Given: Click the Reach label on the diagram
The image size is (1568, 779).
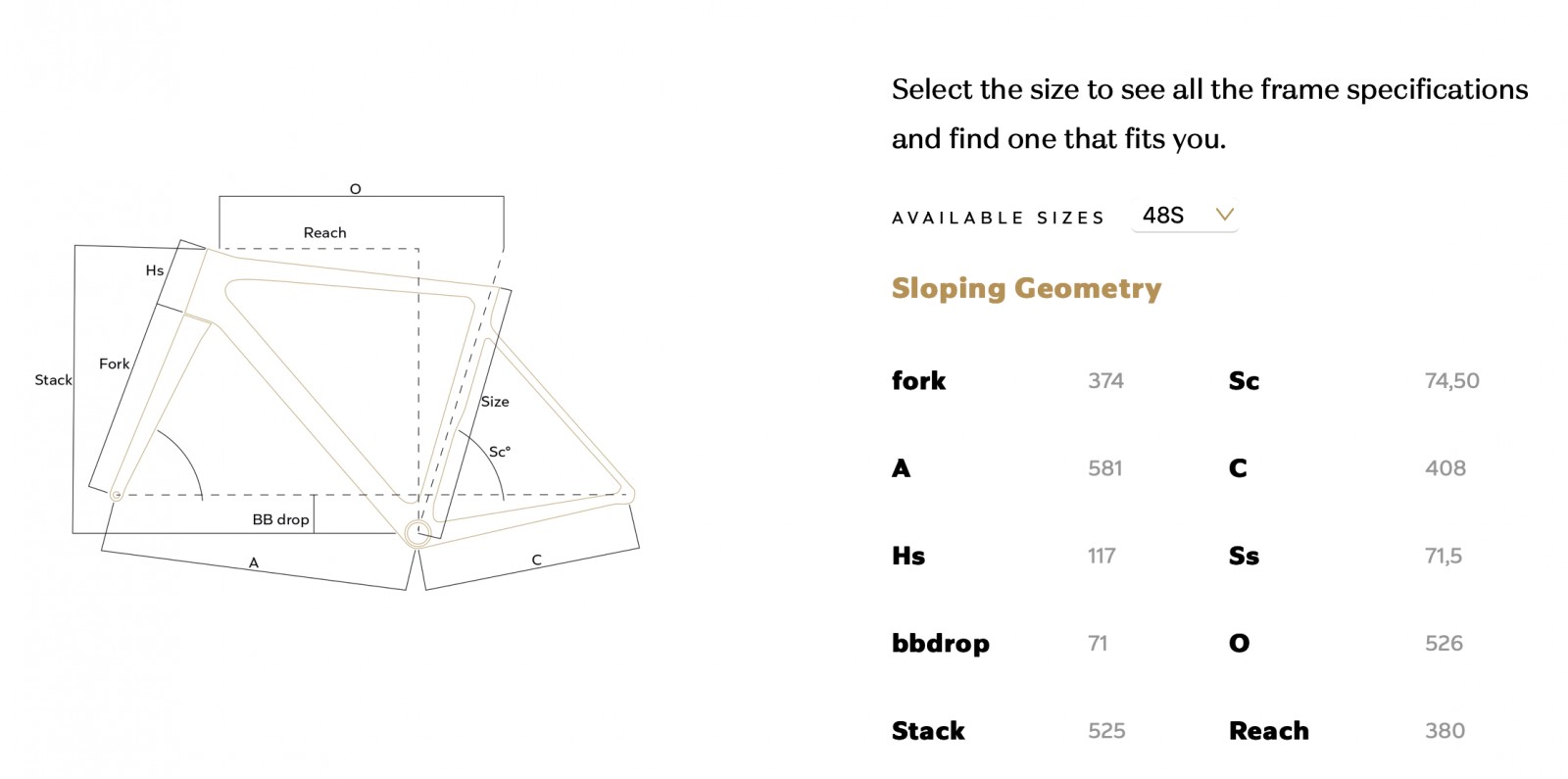Looking at the screenshot, I should coord(324,233).
